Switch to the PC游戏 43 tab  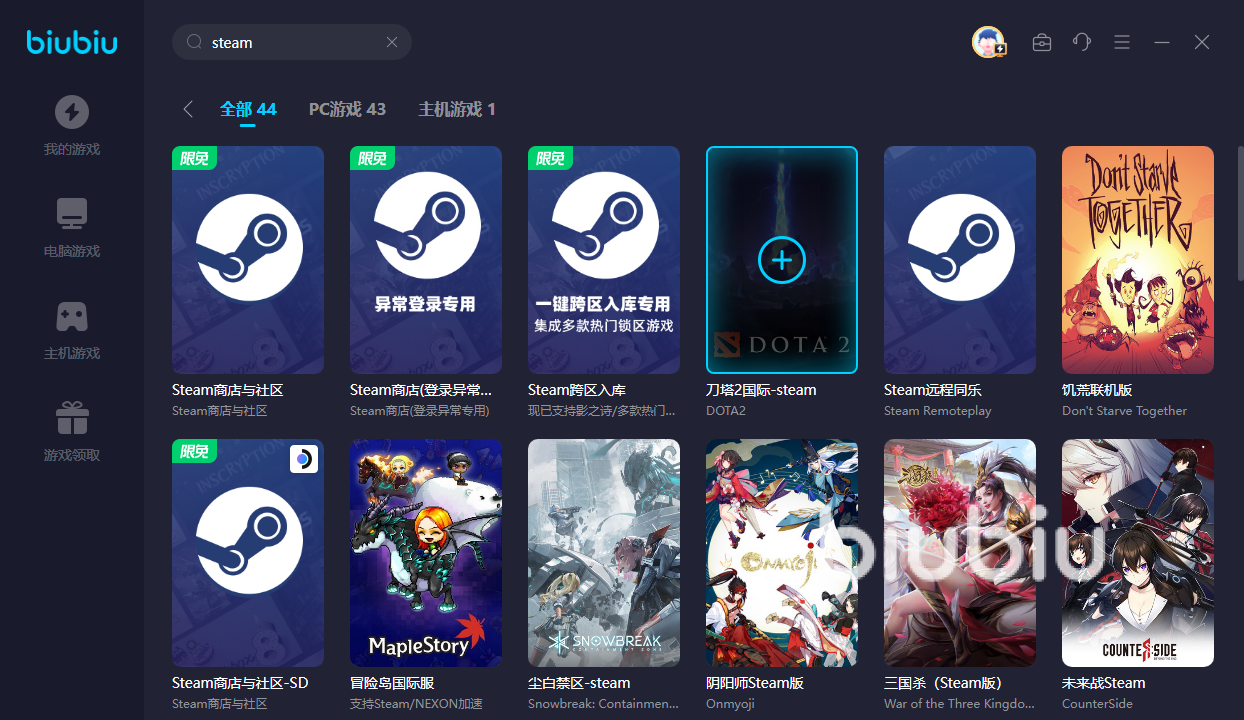click(x=347, y=109)
